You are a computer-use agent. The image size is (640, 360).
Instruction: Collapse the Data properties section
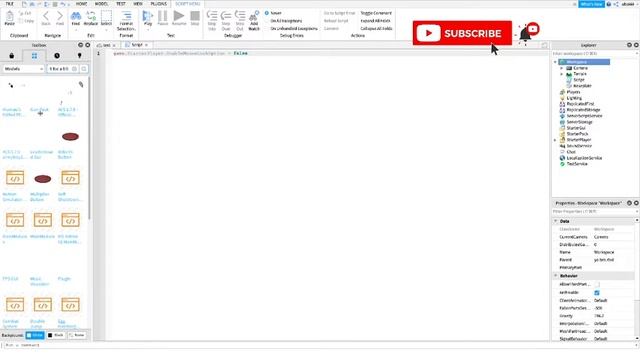click(556, 221)
